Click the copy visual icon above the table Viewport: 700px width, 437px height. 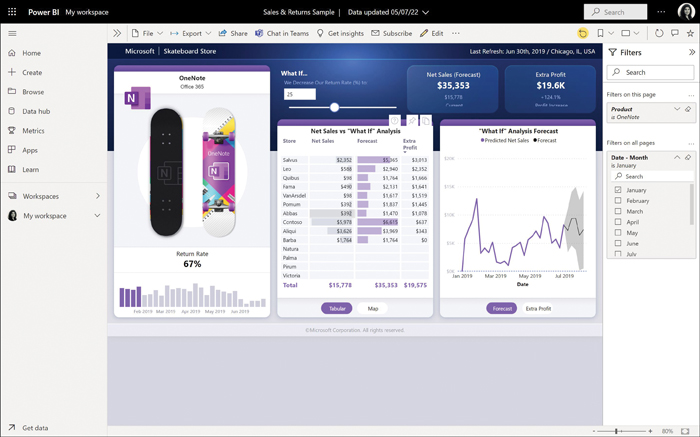[426, 121]
